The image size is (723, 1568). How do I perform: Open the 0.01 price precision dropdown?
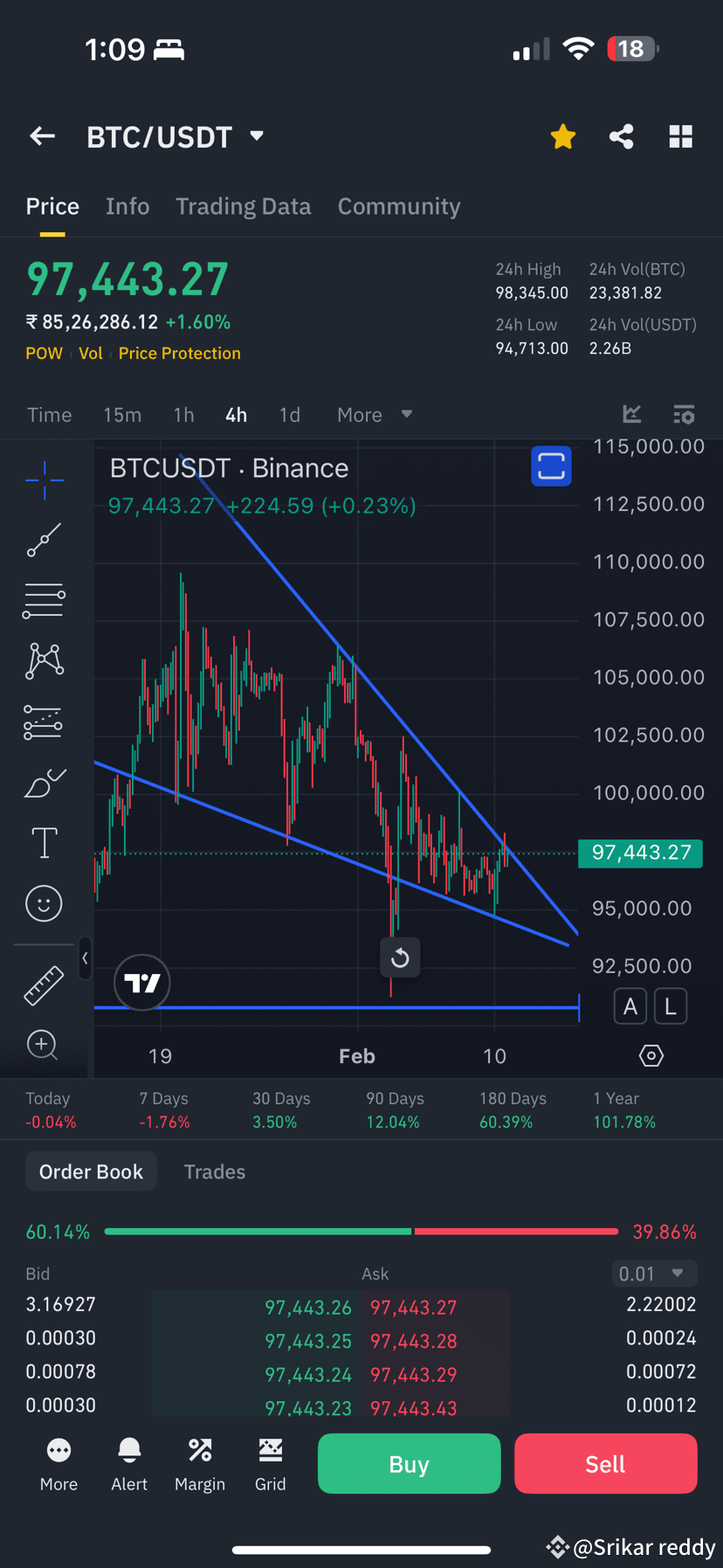[x=654, y=1274]
